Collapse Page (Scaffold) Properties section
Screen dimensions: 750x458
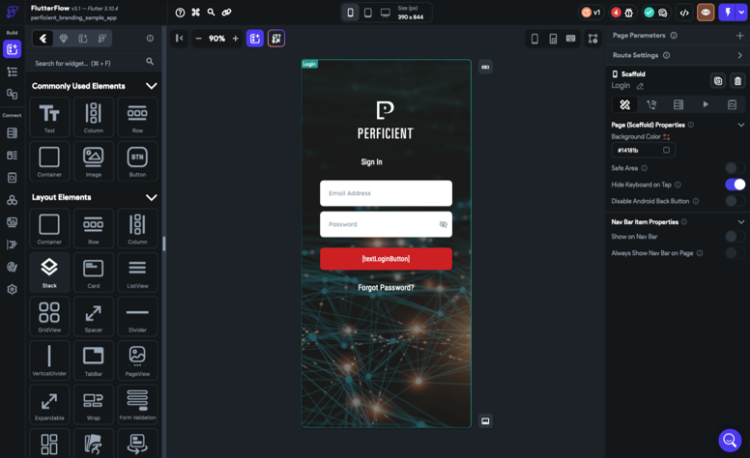point(740,125)
